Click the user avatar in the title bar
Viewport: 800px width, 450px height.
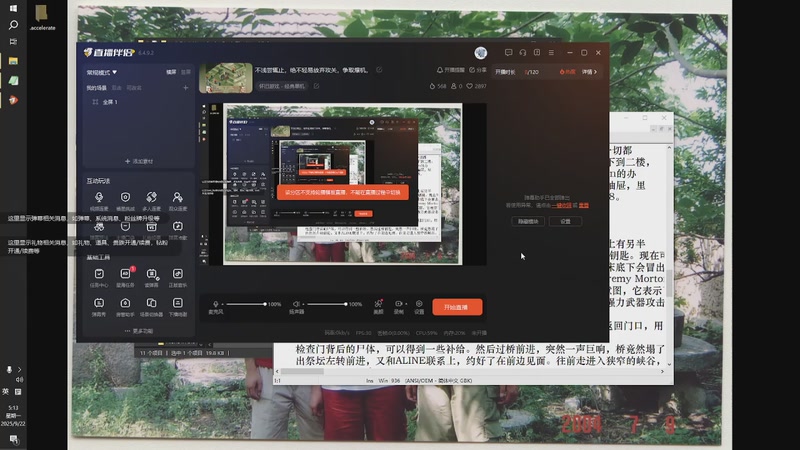point(481,53)
